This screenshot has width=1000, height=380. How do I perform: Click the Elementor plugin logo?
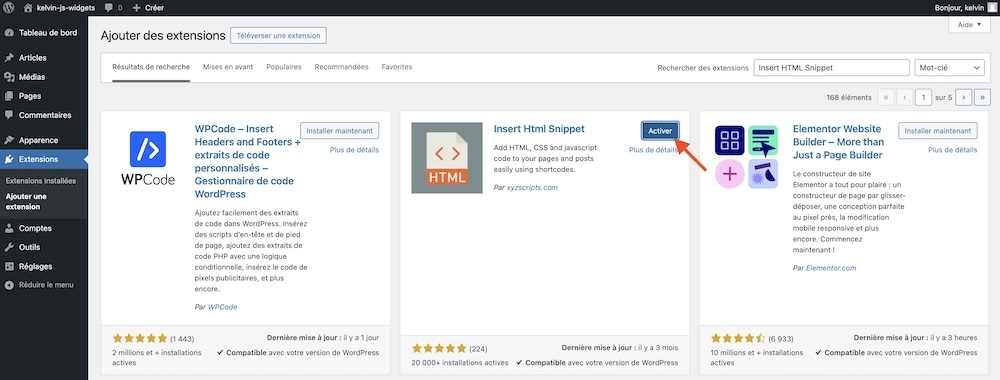[x=746, y=158]
